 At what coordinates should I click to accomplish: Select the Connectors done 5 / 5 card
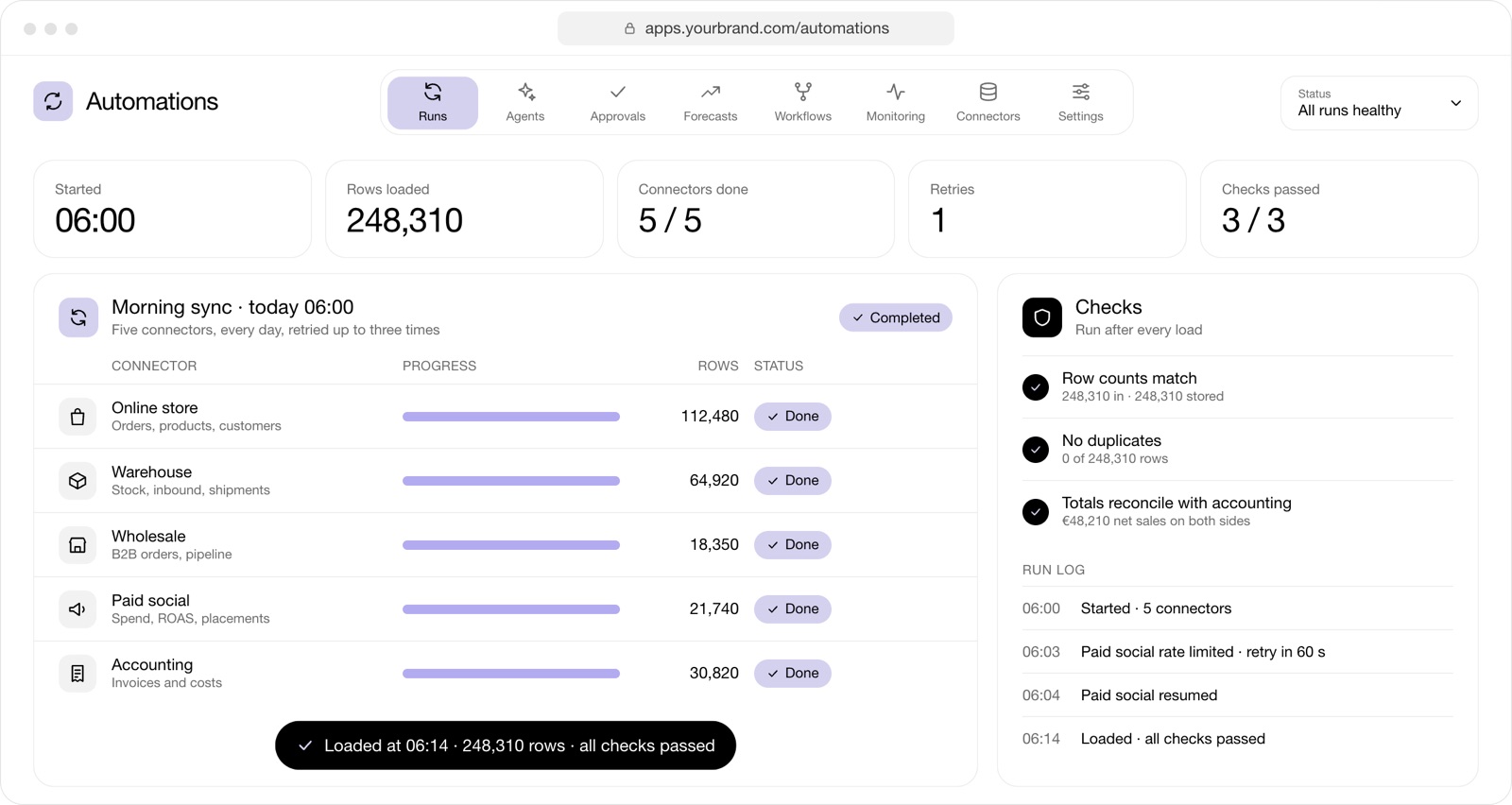pyautogui.click(x=756, y=209)
